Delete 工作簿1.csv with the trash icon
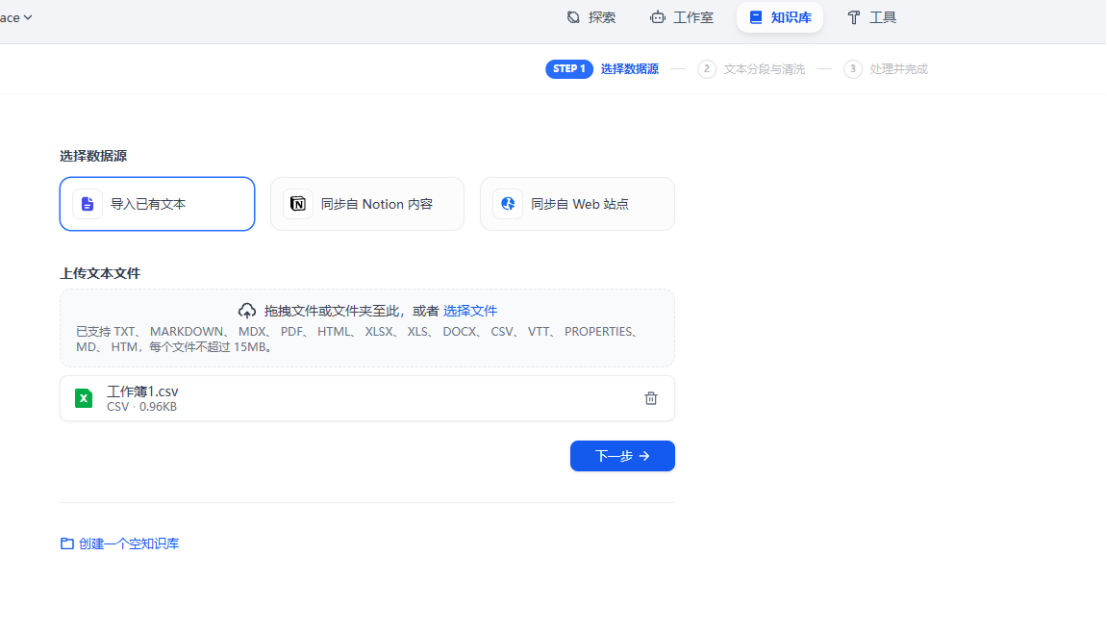Screen dimensions: 1107x632 click(x=651, y=398)
